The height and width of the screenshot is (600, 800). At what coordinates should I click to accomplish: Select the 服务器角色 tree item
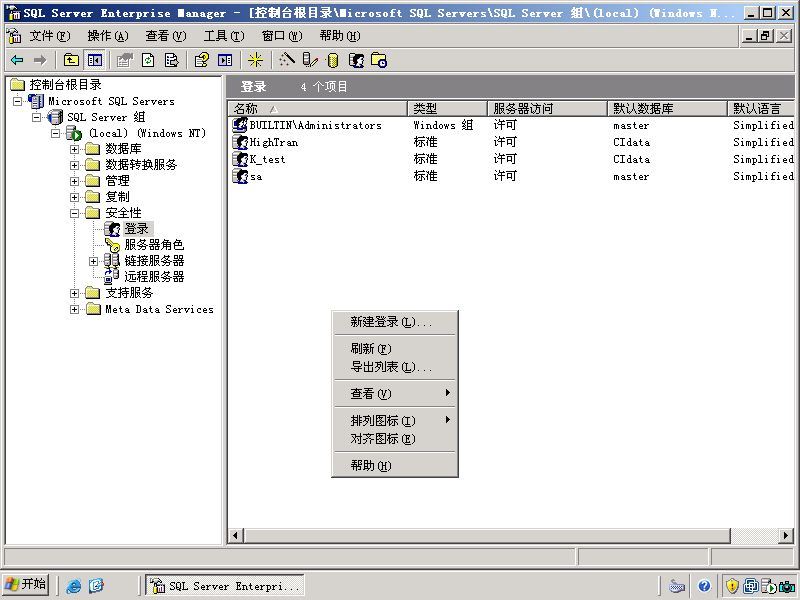click(154, 245)
